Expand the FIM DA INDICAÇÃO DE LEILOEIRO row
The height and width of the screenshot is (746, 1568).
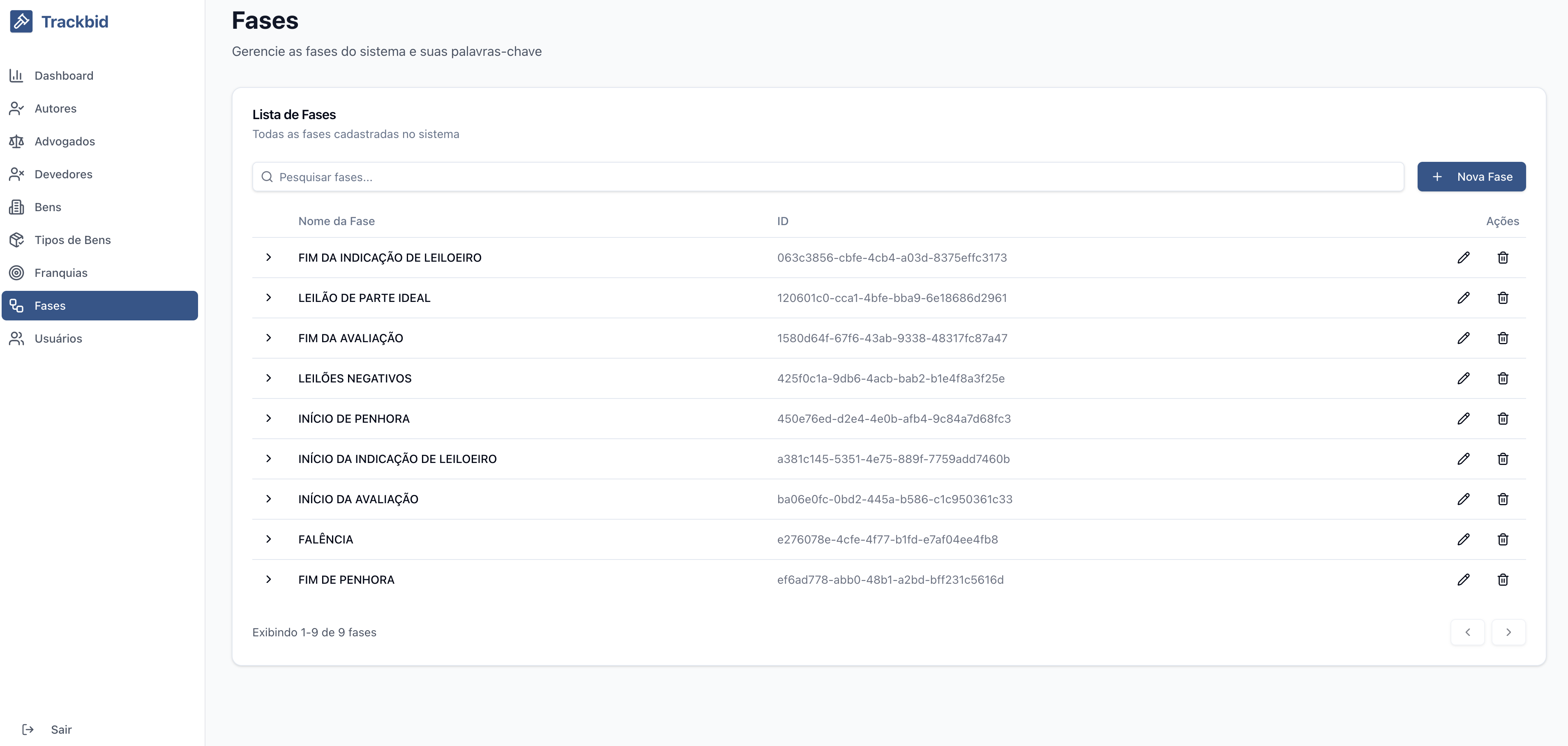(270, 258)
